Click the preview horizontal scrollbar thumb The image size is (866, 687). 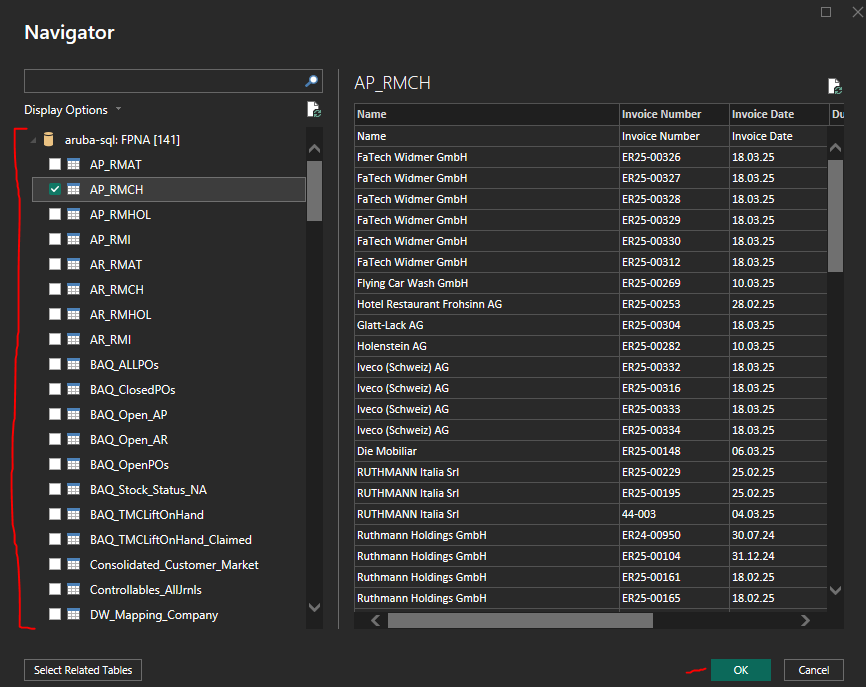520,621
